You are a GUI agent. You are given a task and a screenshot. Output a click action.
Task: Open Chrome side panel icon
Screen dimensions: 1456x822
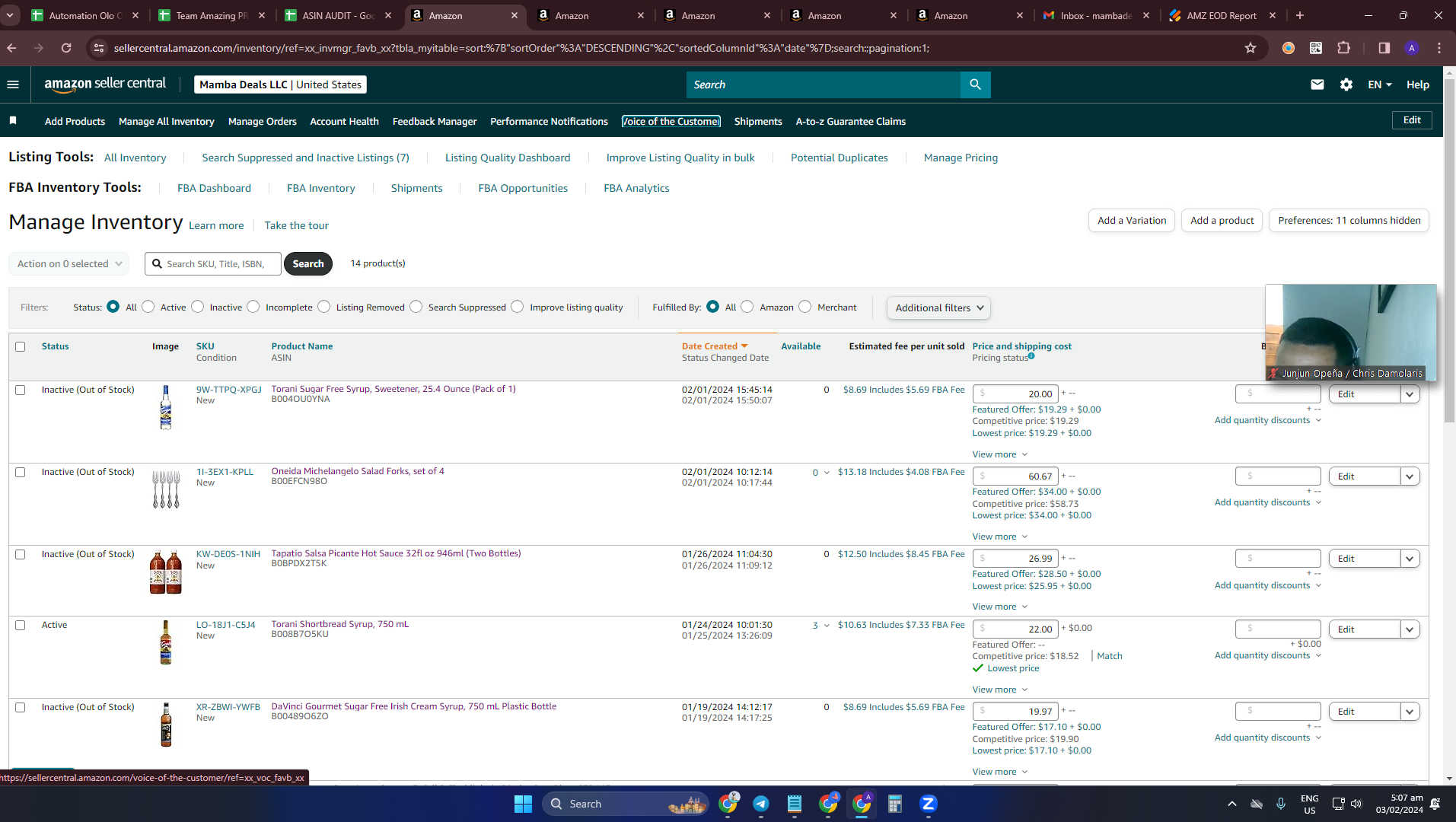(x=1384, y=48)
